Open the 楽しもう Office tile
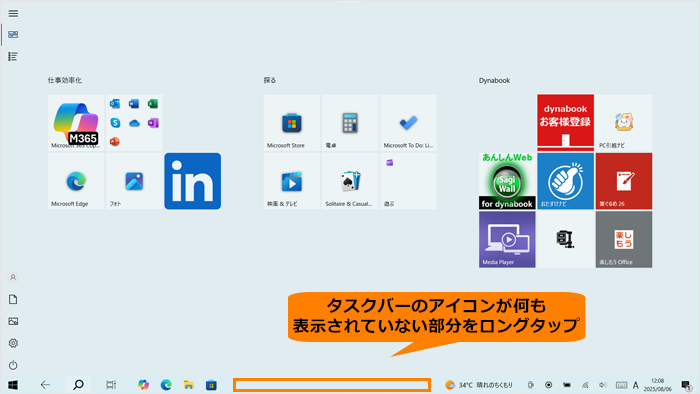The image size is (700, 394). coord(624,240)
